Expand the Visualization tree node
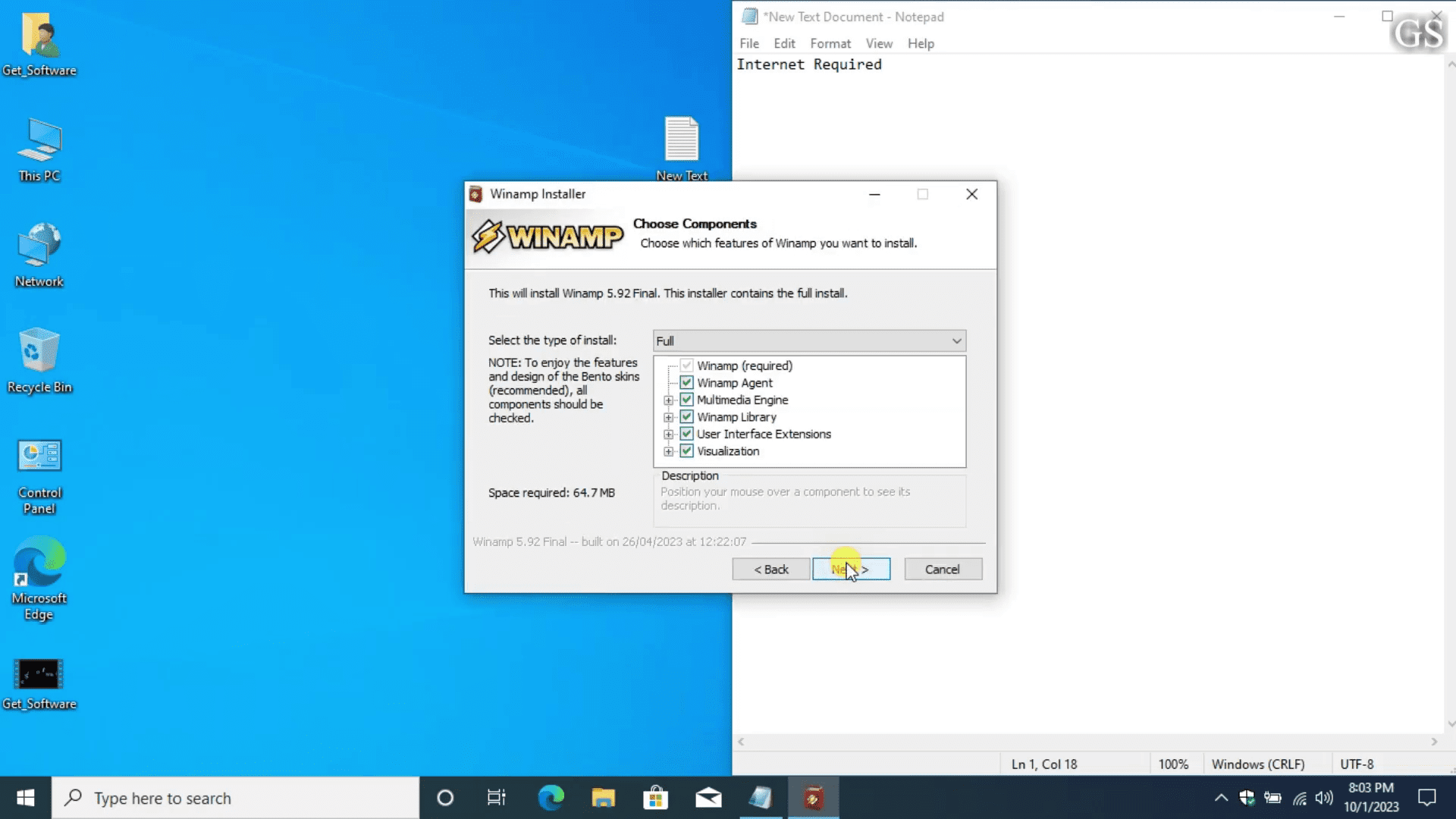The width and height of the screenshot is (1456, 819). coord(668,451)
